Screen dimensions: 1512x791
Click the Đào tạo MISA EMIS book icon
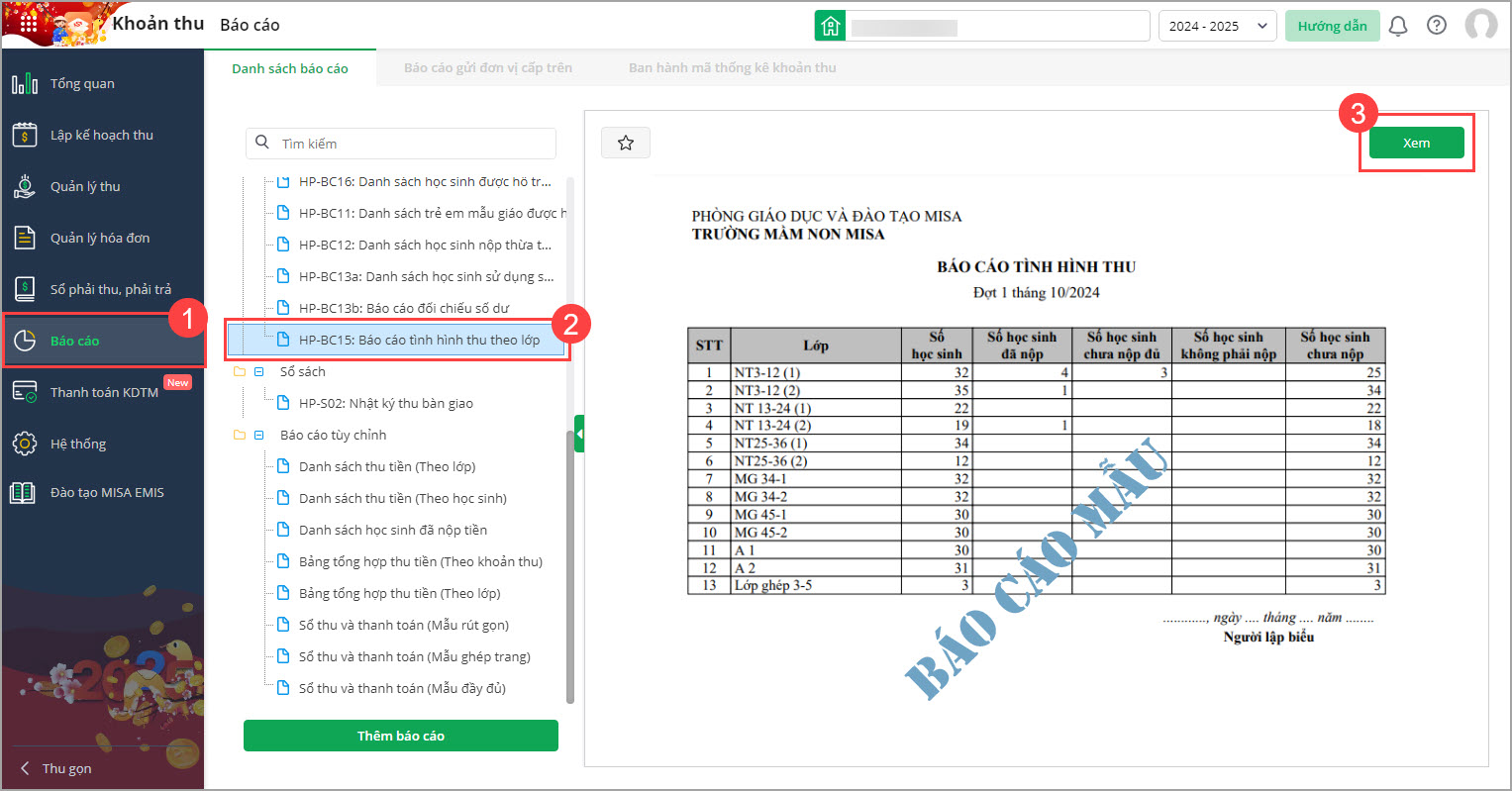[x=23, y=492]
